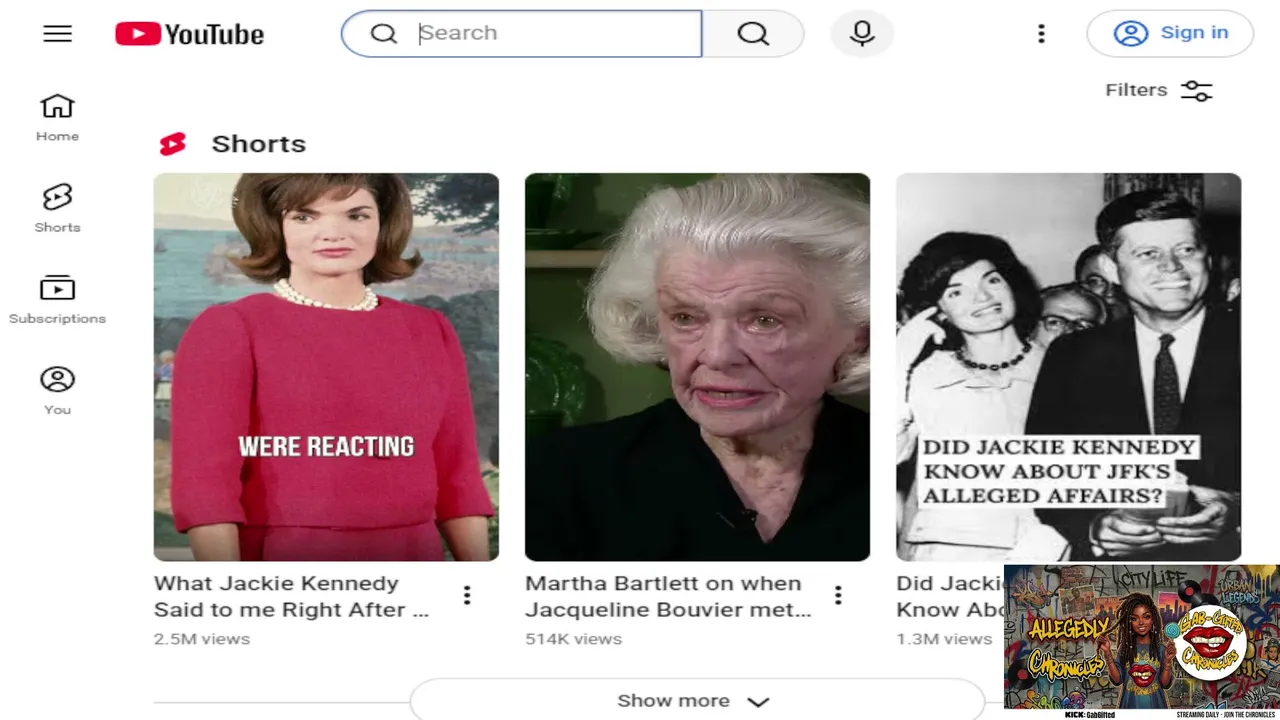Viewport: 1280px width, 720px height.
Task: Play the Martha Bartlett short thumbnail
Action: coord(697,367)
